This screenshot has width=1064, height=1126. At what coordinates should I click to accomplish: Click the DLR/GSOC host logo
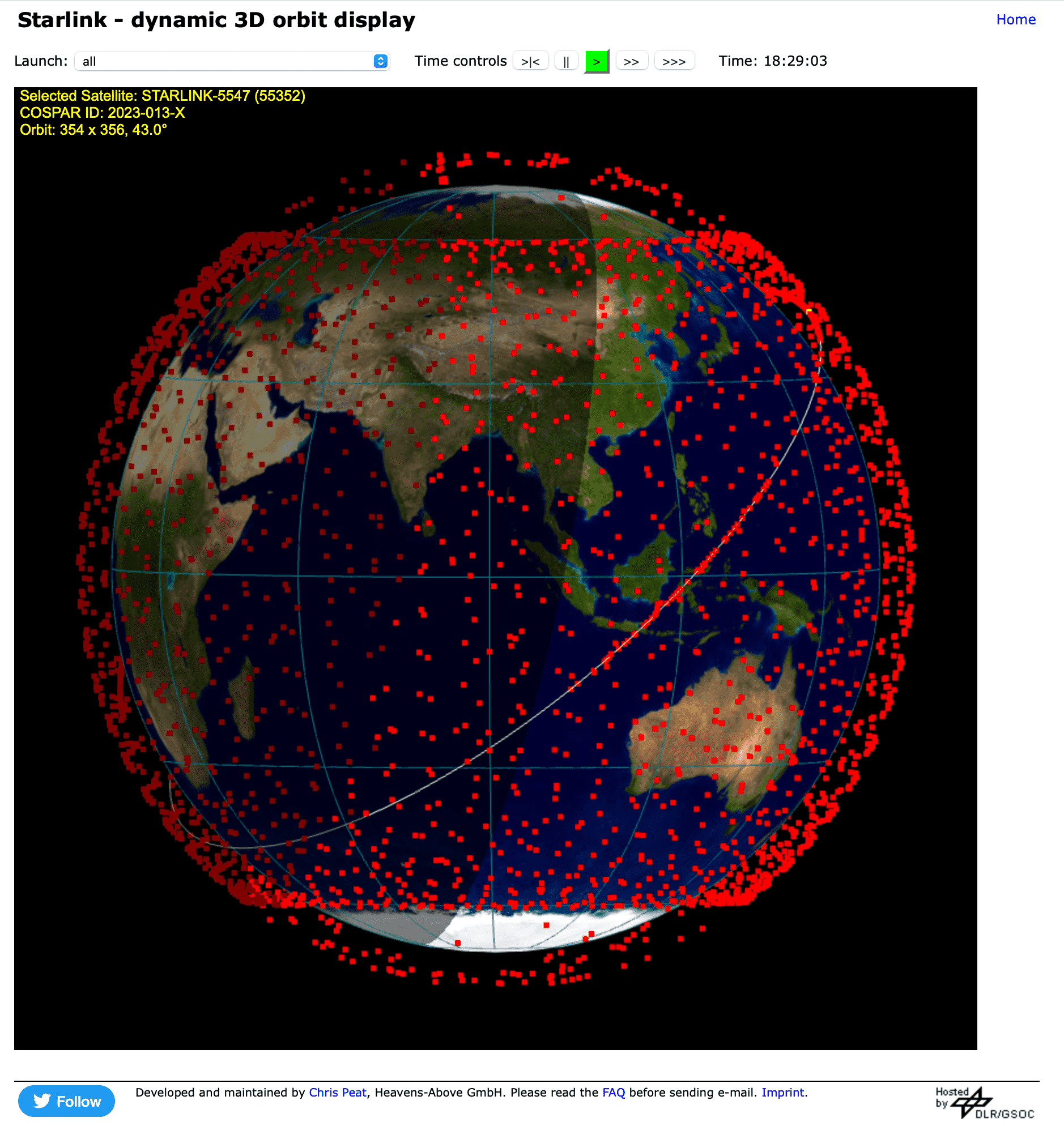coord(985,1102)
